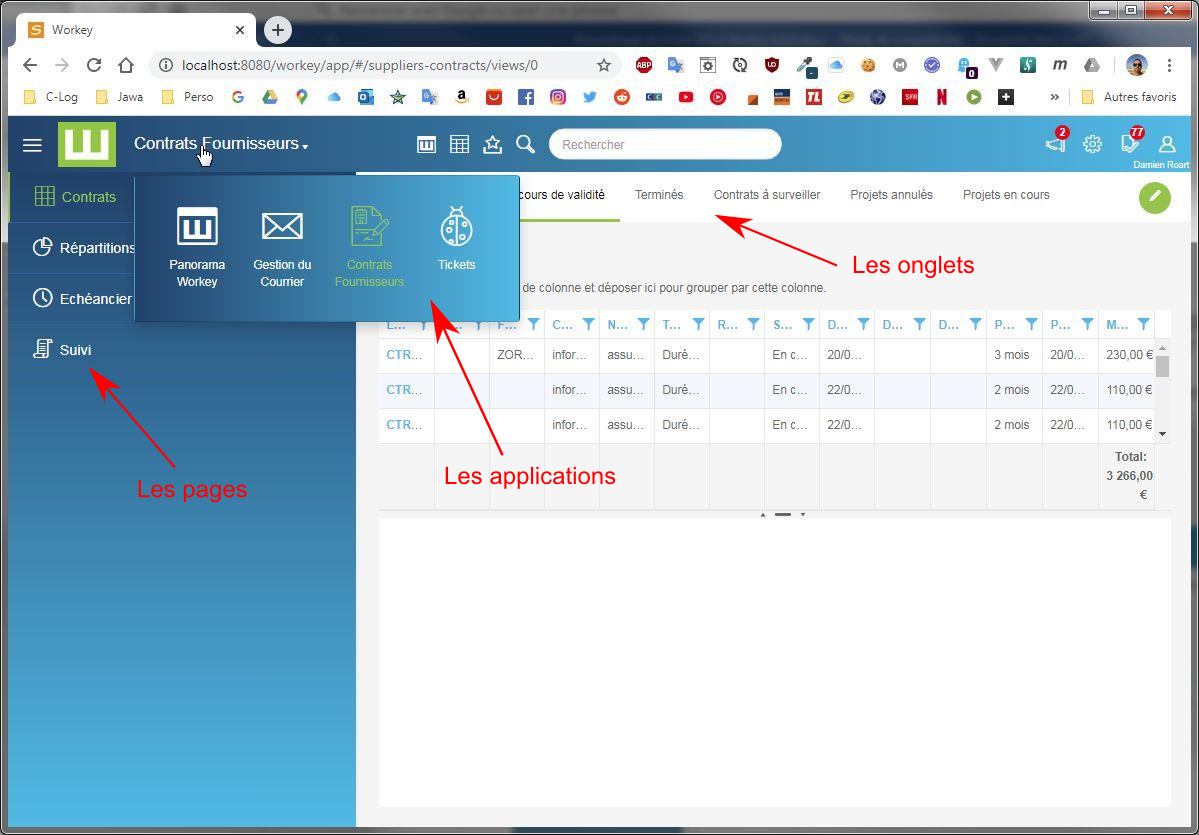Open the Panorama Workey application

[x=197, y=245]
